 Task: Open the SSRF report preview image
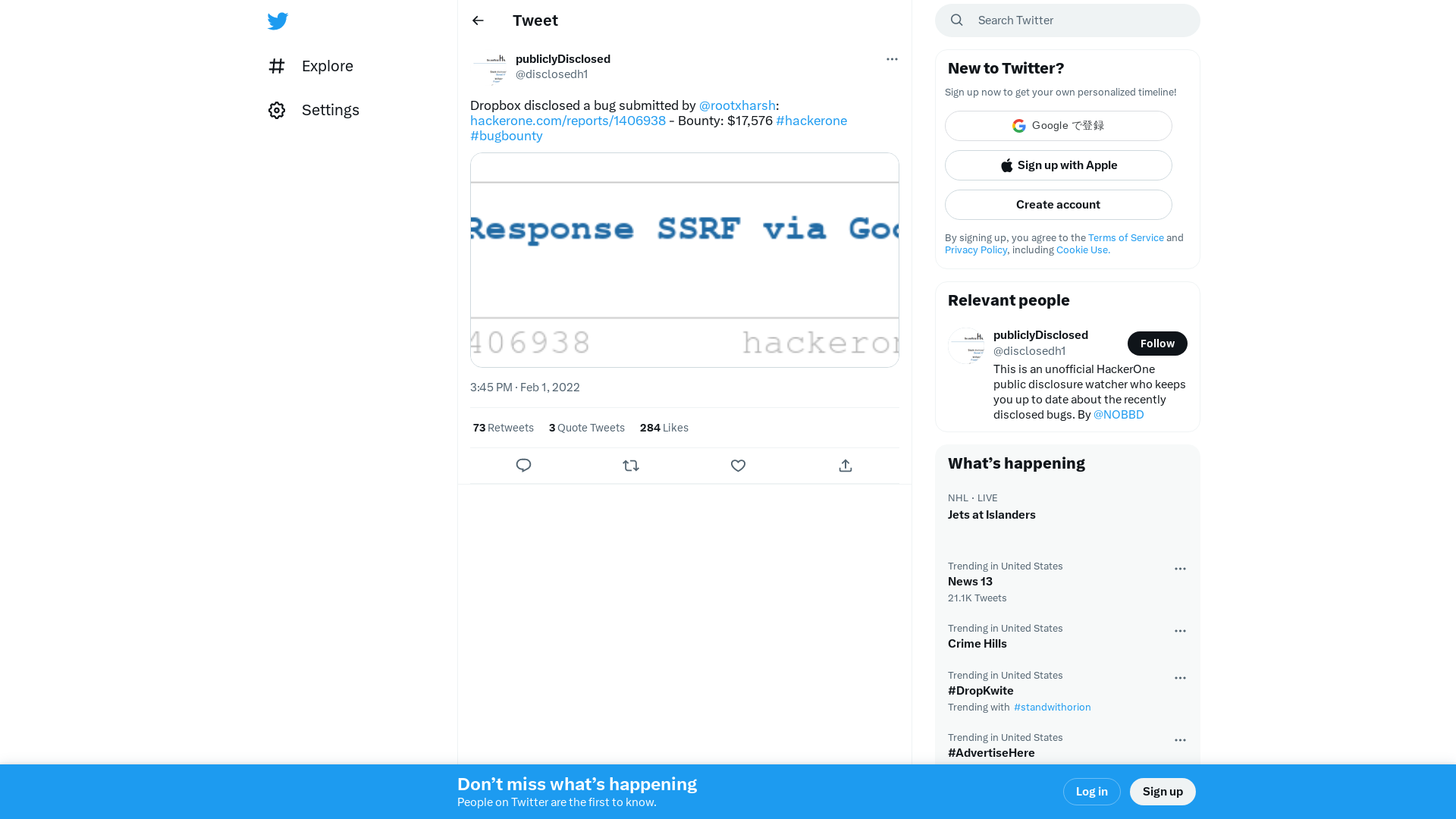pos(685,260)
